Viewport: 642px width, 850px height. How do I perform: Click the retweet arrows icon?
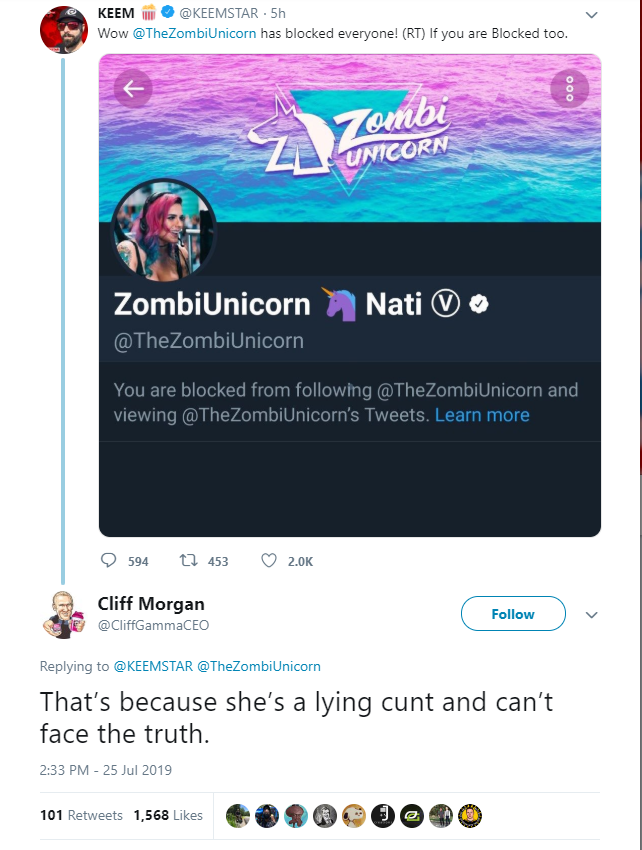[x=189, y=560]
